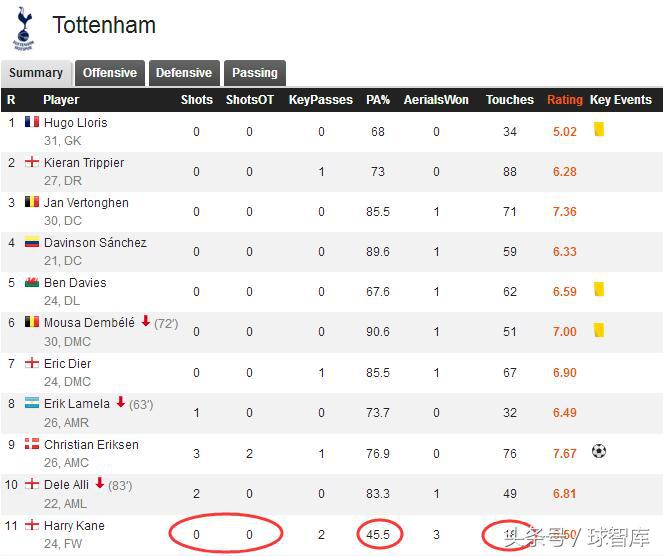Open the Defensive tab
The width and height of the screenshot is (663, 556).
click(184, 73)
